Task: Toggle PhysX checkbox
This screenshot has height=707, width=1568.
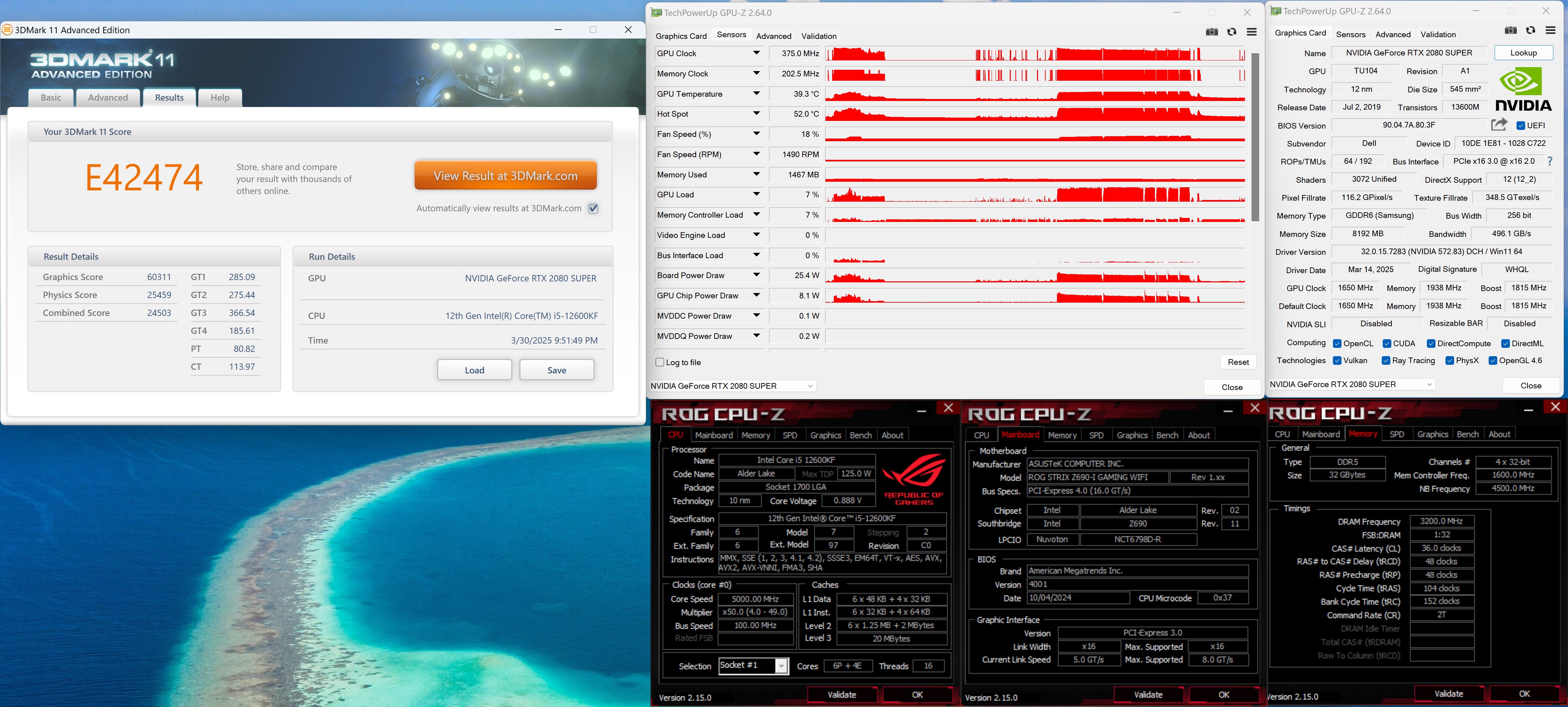Action: tap(1450, 360)
